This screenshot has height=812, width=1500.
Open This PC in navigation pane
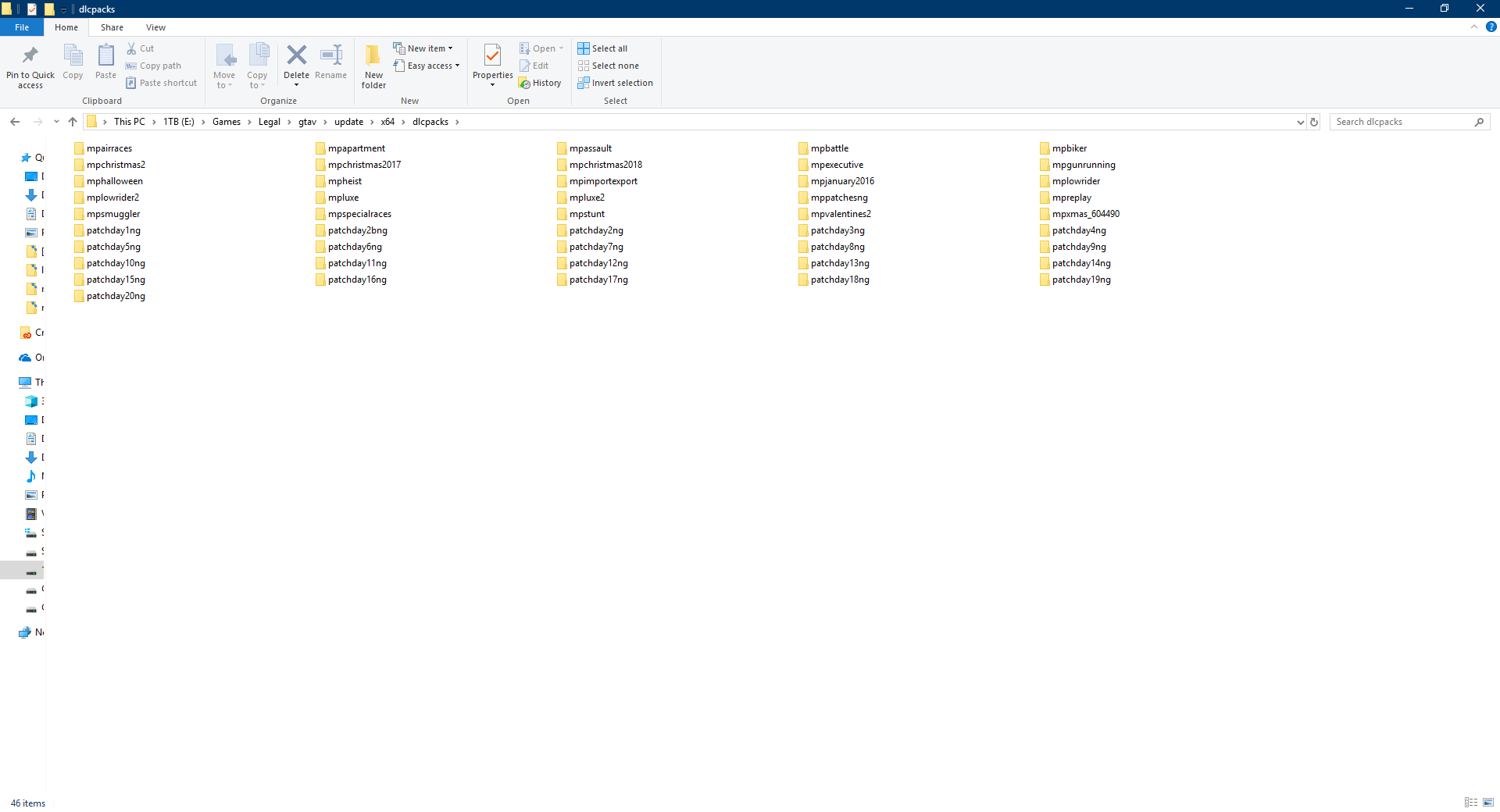point(32,383)
